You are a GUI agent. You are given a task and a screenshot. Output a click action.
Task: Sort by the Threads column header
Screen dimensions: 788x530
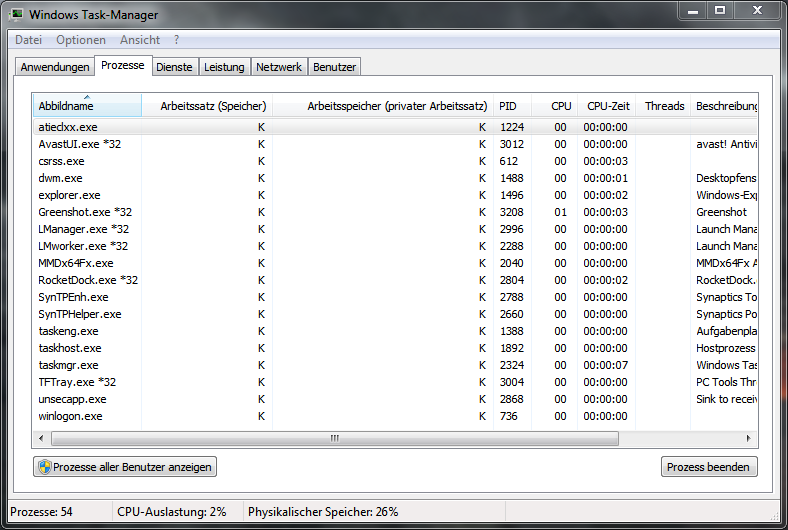pyautogui.click(x=663, y=105)
